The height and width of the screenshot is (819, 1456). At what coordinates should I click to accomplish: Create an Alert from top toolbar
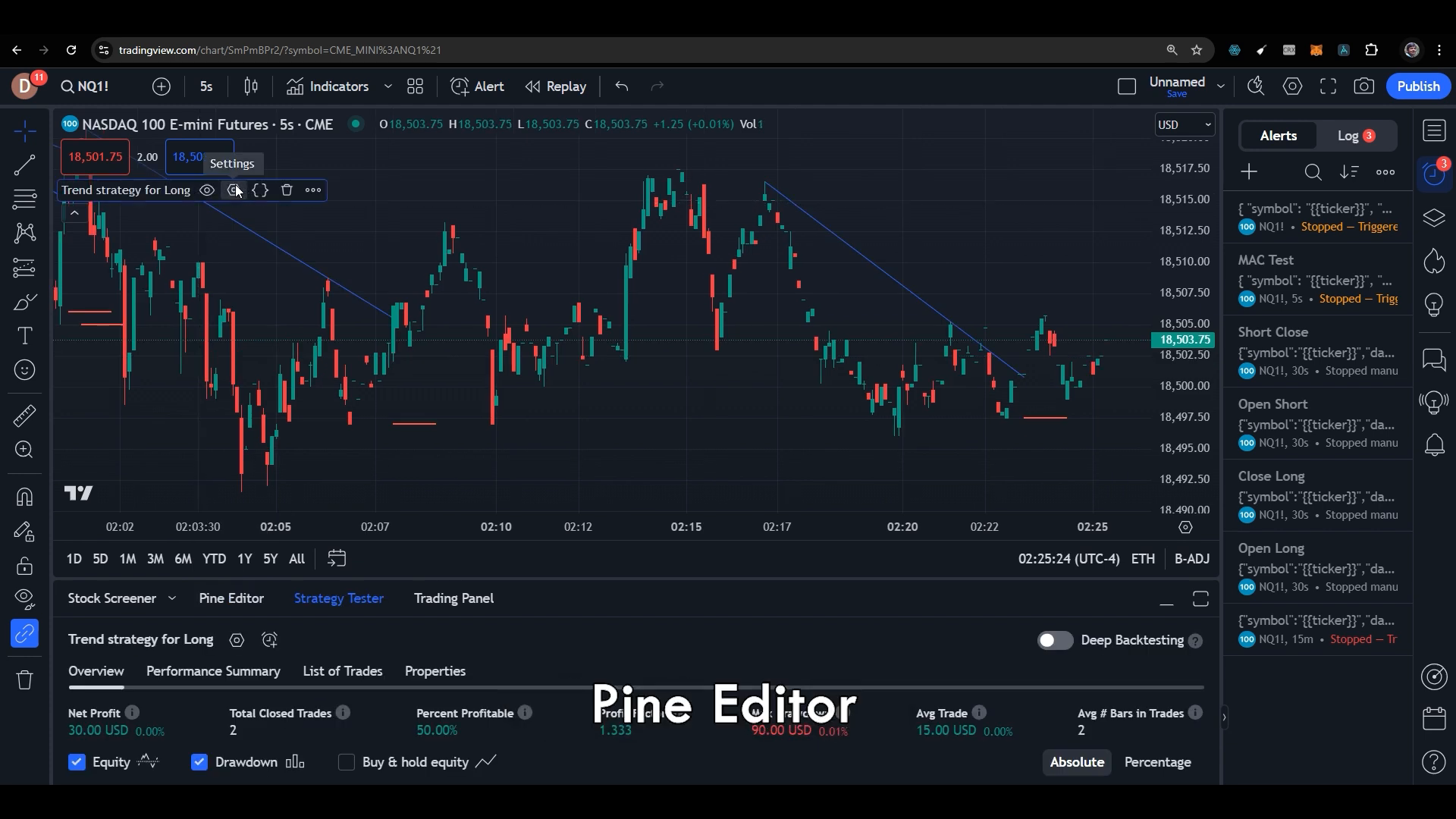(x=477, y=86)
